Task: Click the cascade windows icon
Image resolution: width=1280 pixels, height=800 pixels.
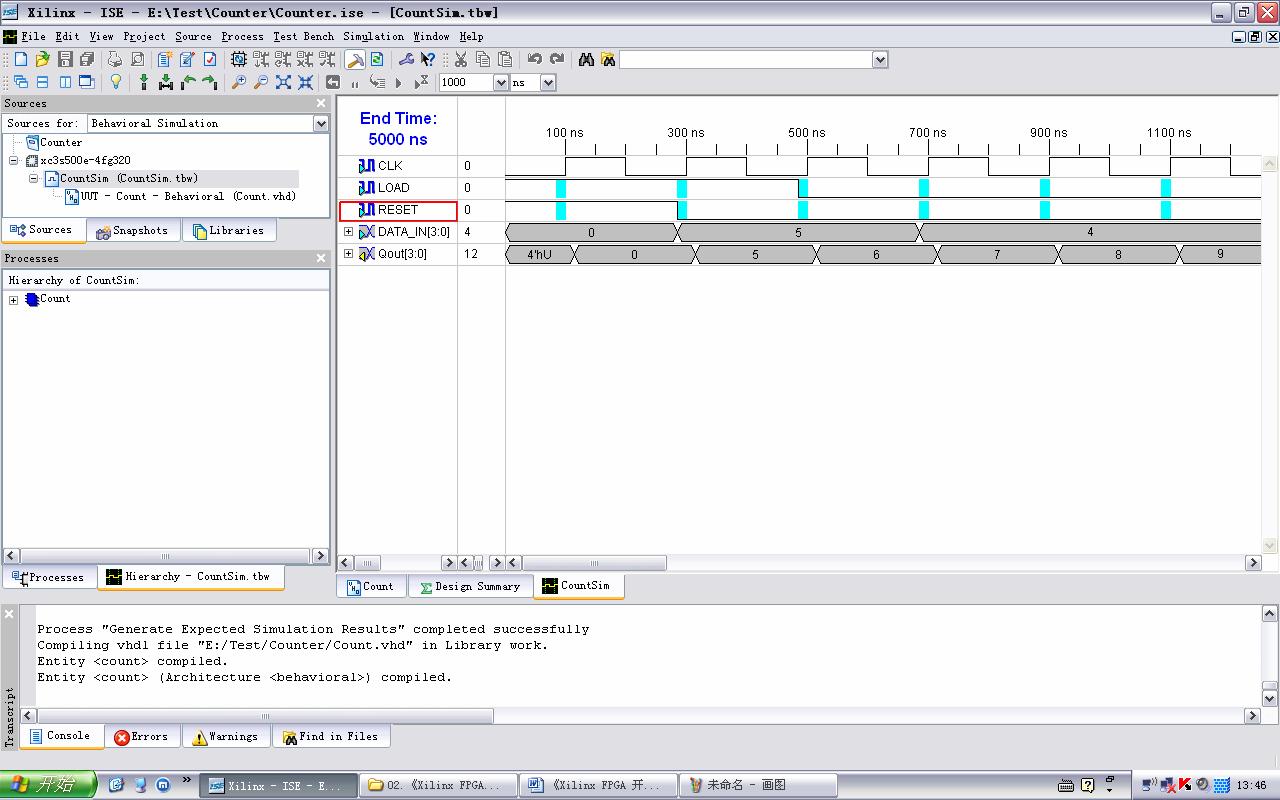Action: point(20,82)
